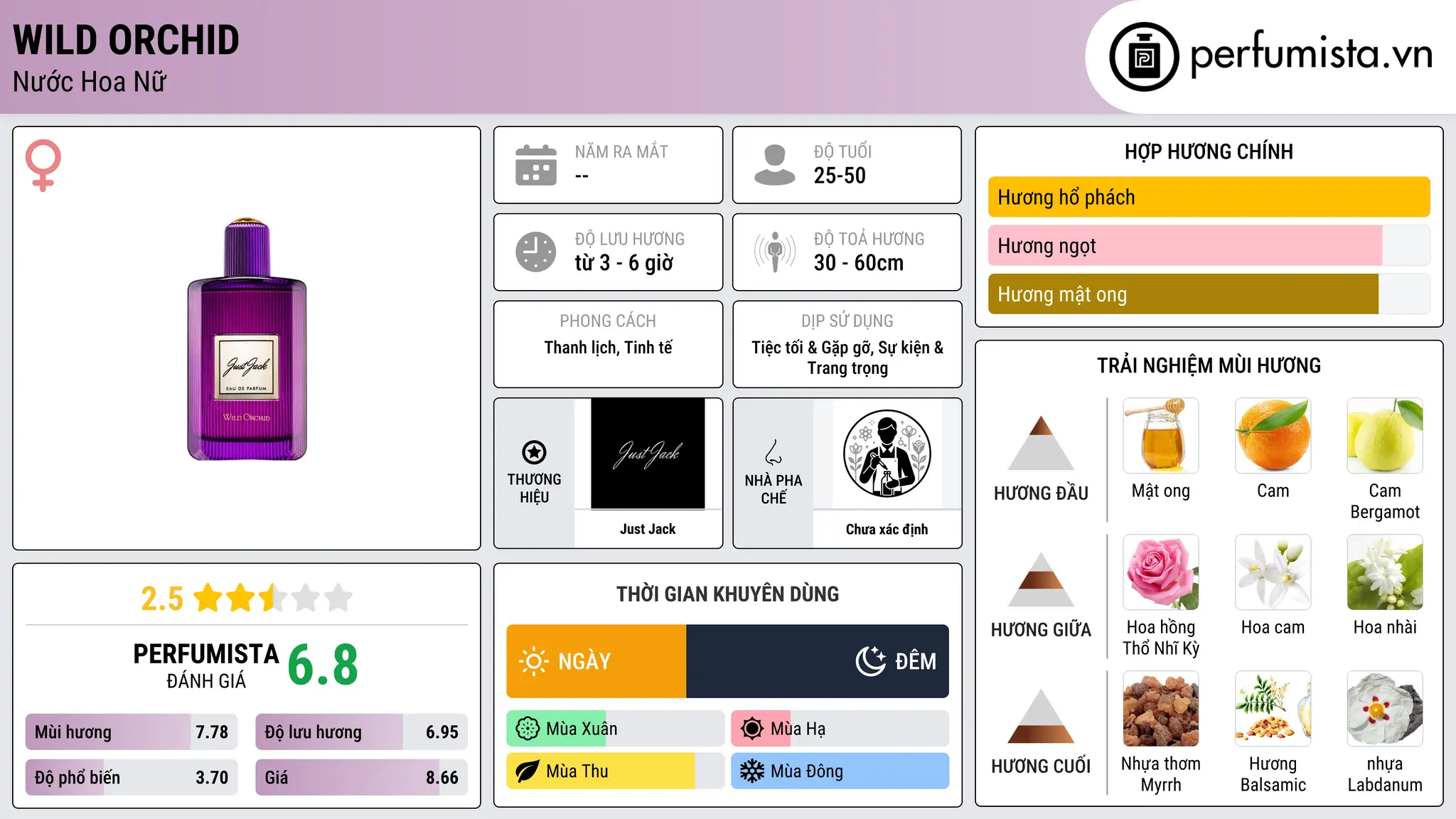Click the autumn leaf icon for Mùa Thu
Image resolution: width=1456 pixels, height=819 pixels.
[528, 771]
